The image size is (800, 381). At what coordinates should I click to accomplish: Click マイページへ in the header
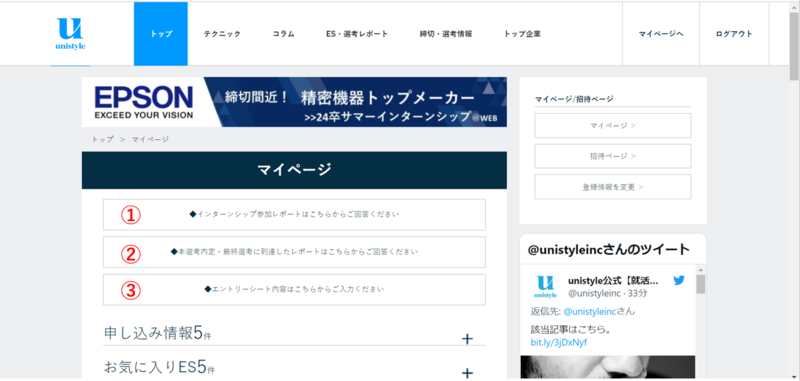(x=661, y=34)
